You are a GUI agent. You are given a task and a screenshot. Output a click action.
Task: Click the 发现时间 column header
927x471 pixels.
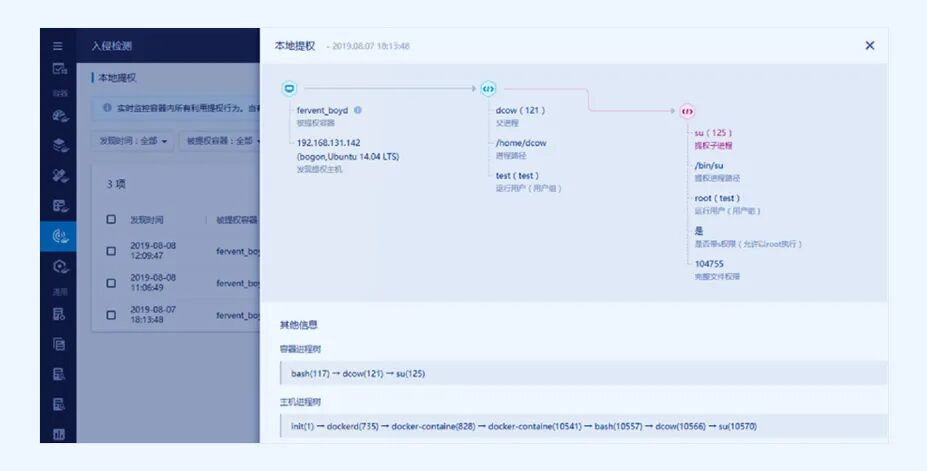[x=147, y=220]
